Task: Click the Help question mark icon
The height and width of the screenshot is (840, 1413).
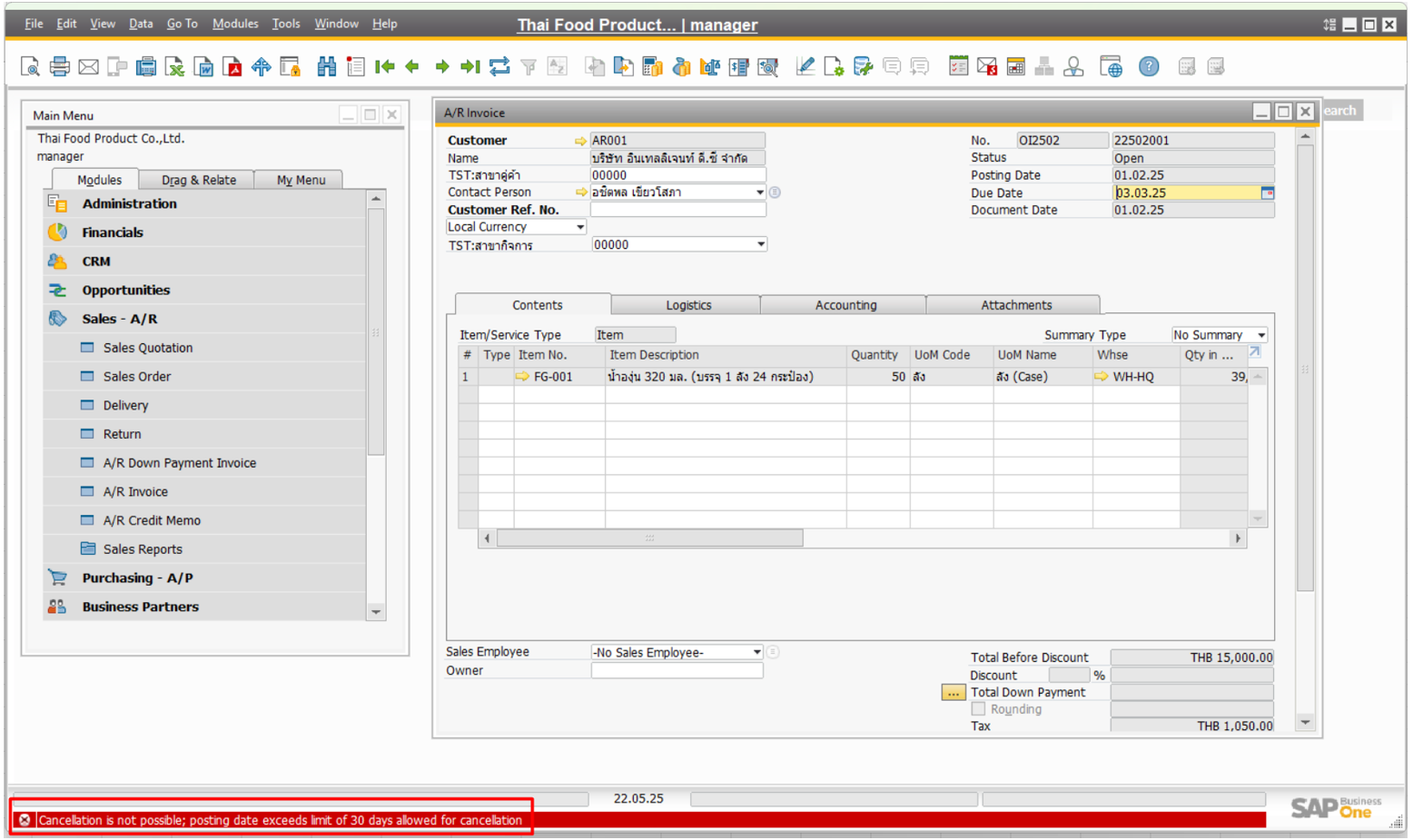Action: 1149,66
